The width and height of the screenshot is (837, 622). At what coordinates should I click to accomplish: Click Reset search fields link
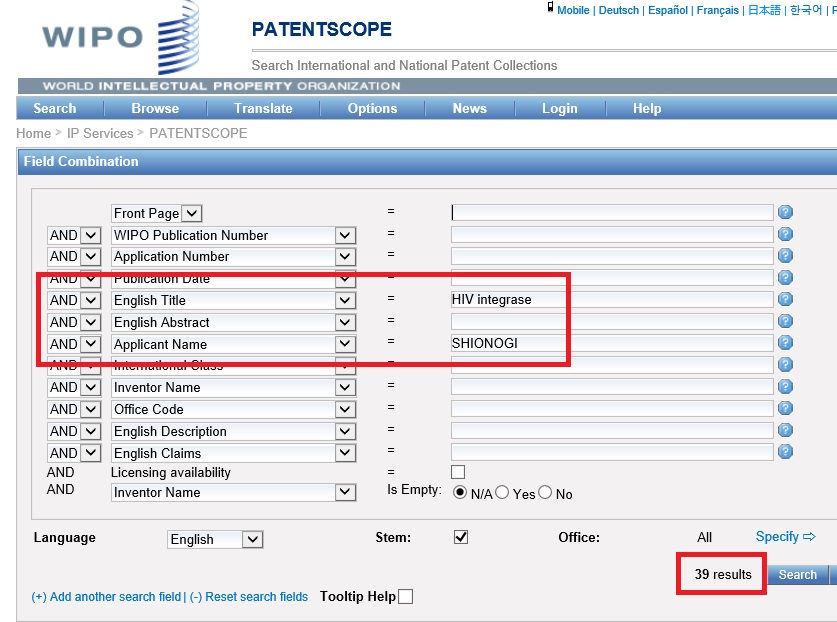(249, 596)
